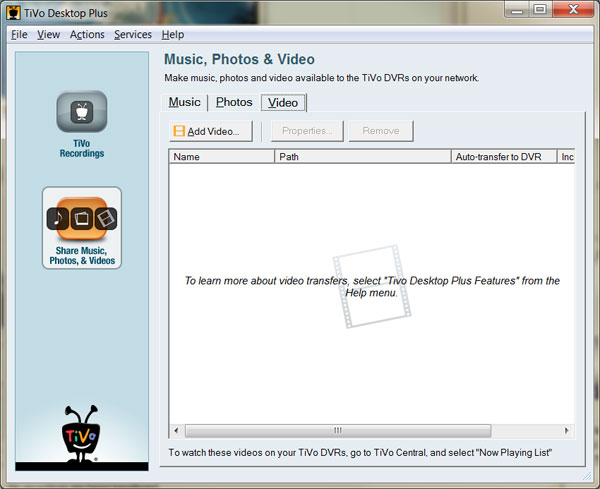Click the film strip icon on Add Video
600x489 pixels.
179,131
